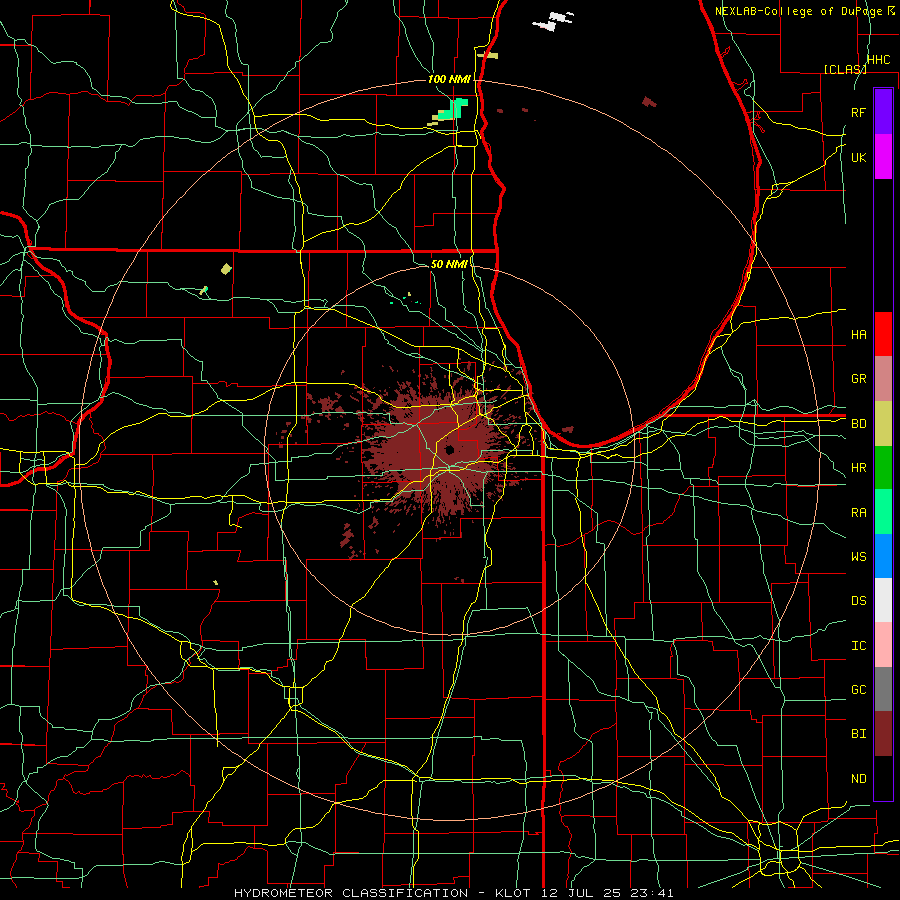Click the 'ND' legend label

(858, 778)
